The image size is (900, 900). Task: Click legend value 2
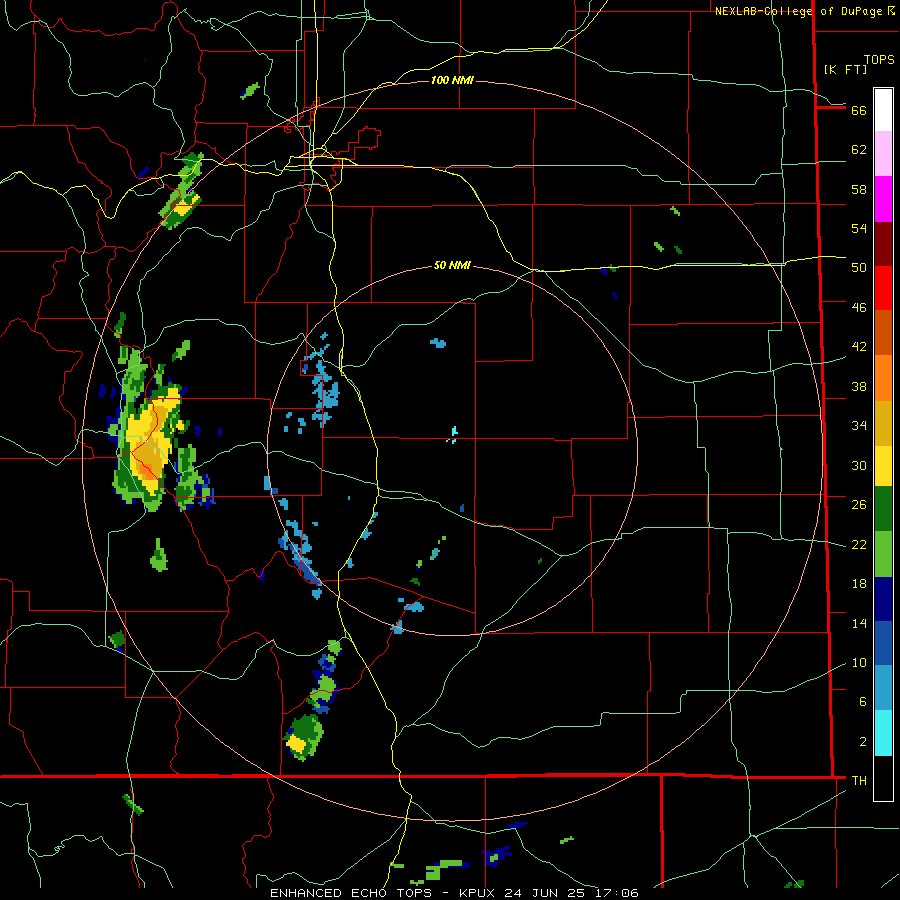(862, 741)
